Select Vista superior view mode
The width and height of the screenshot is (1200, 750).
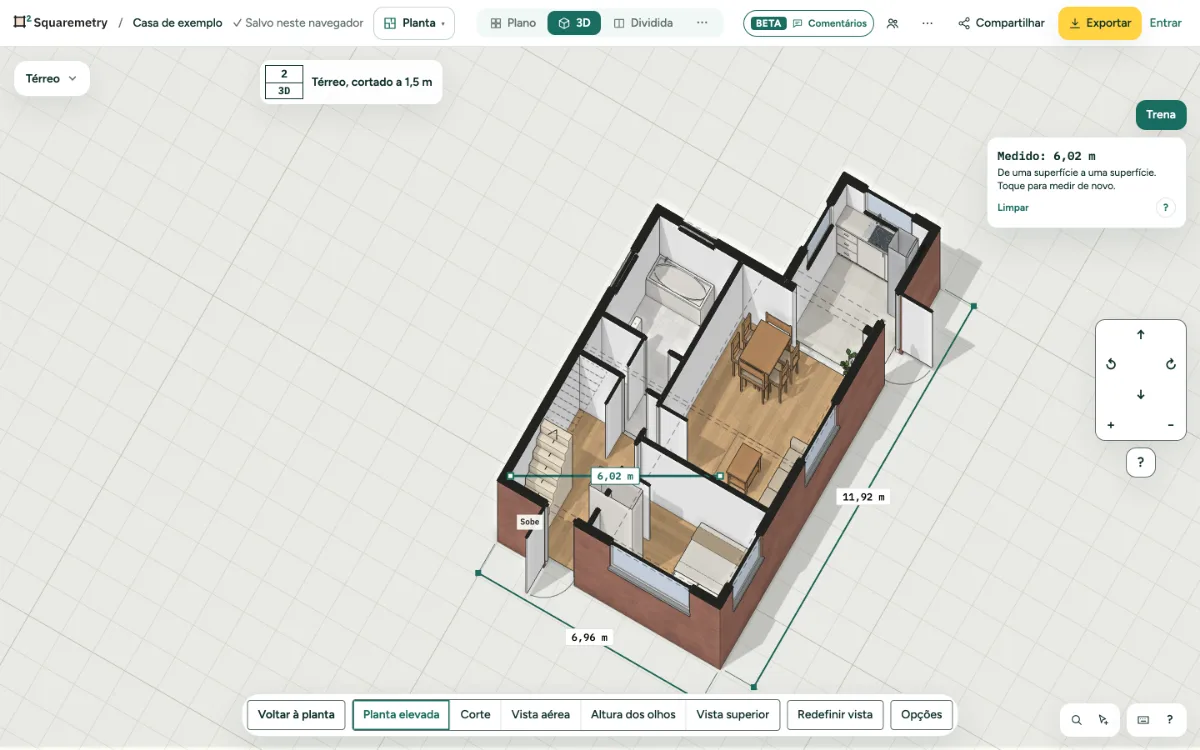click(x=733, y=715)
